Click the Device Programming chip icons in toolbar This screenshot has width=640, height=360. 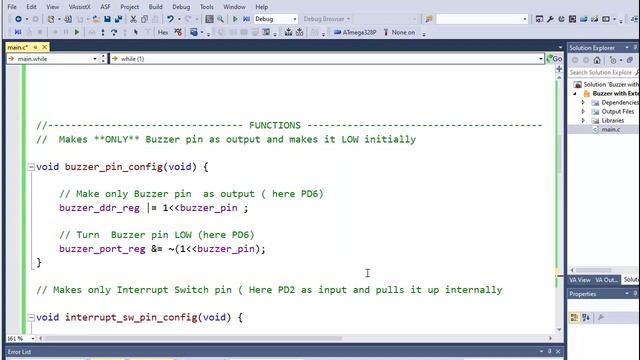tap(294, 32)
